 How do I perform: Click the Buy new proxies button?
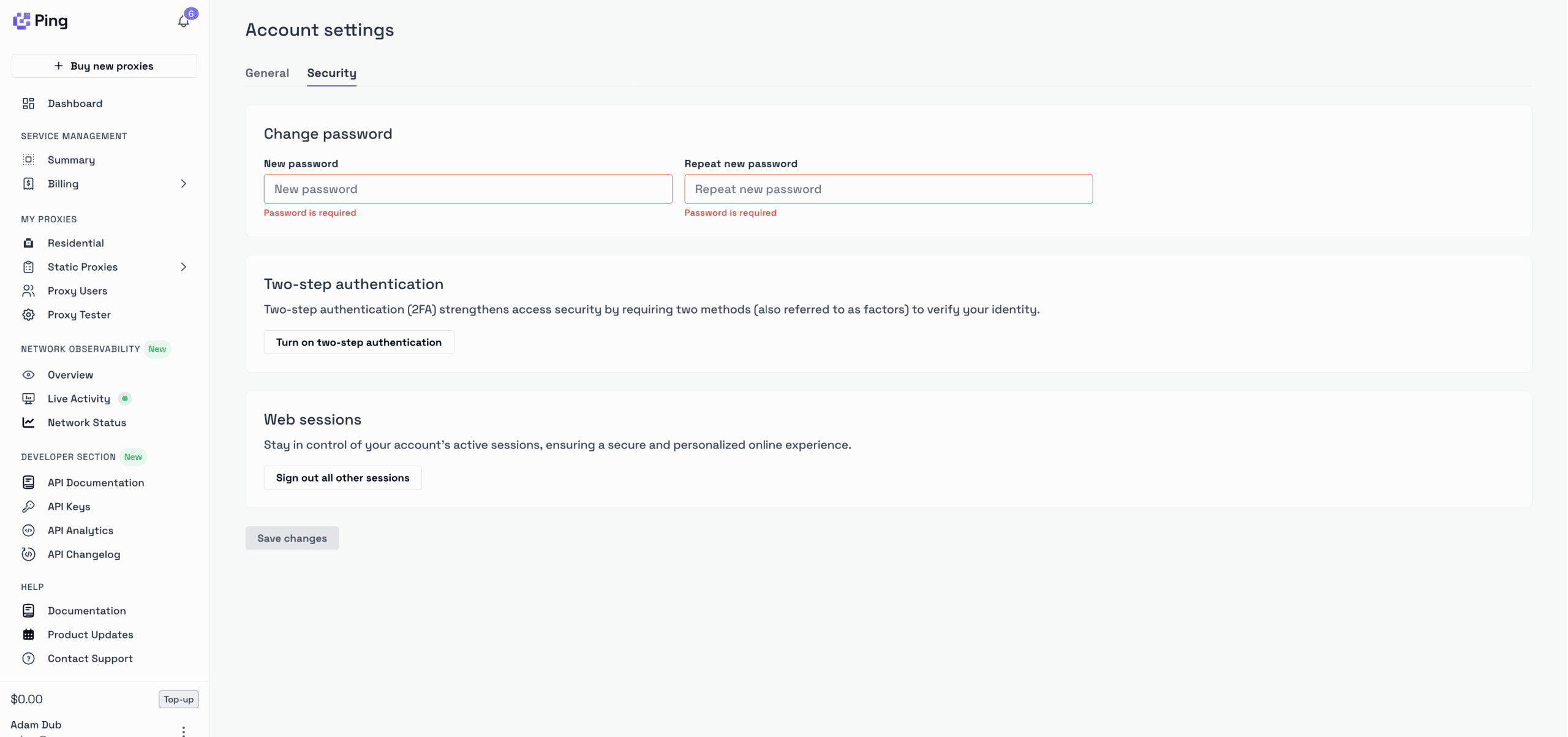[104, 66]
